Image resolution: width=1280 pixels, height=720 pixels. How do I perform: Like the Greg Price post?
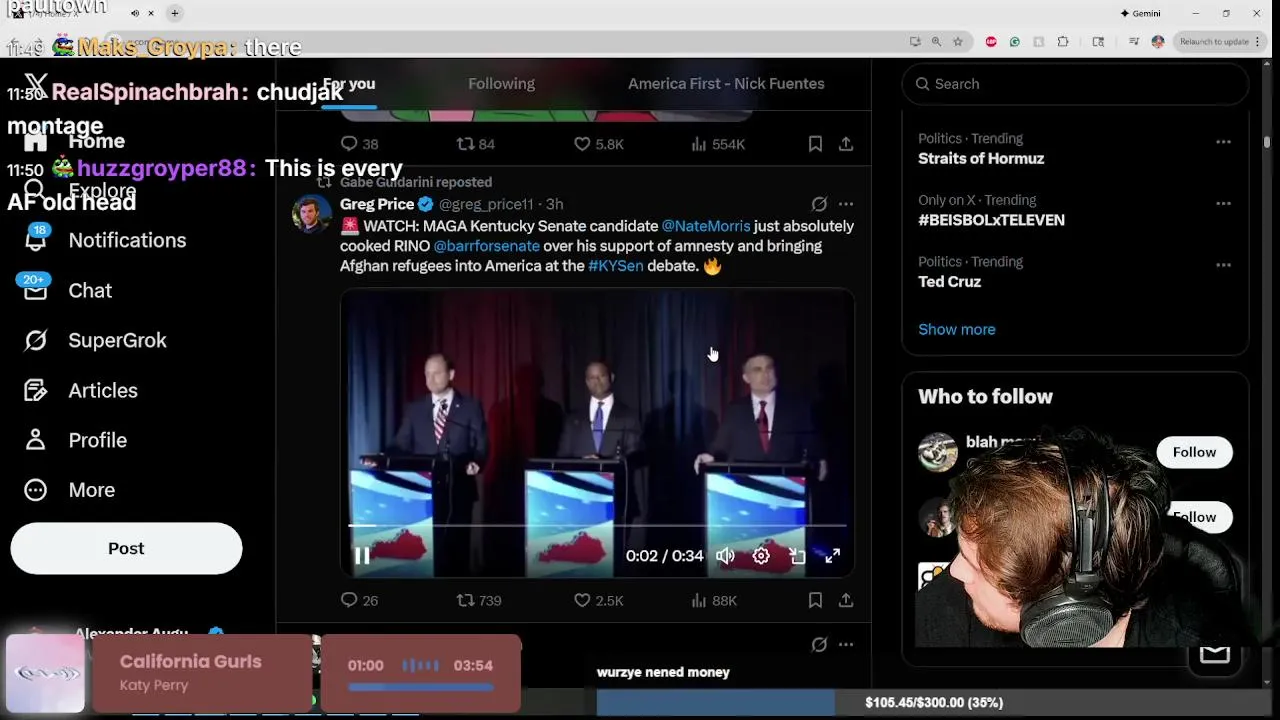click(598, 600)
